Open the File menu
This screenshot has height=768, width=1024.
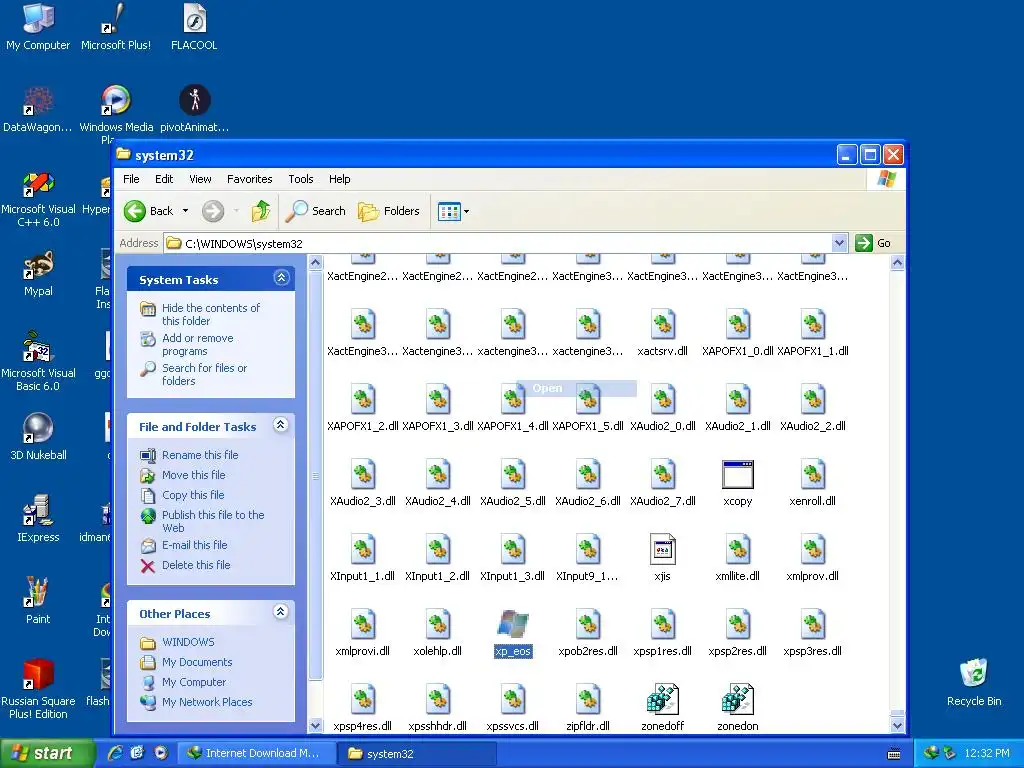tap(131, 179)
